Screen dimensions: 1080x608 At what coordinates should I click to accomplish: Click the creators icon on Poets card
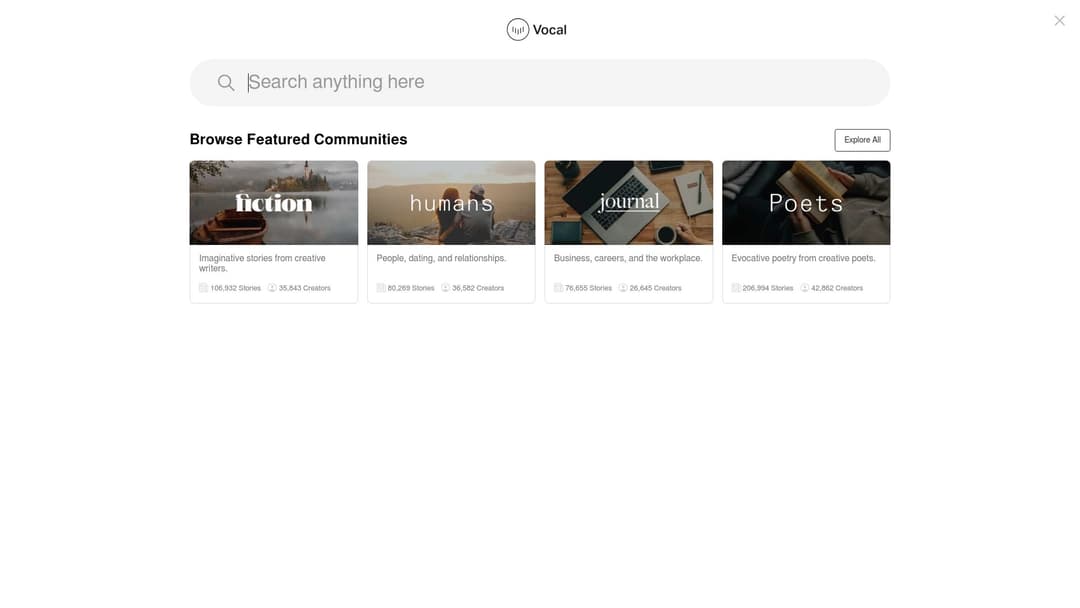[804, 288]
